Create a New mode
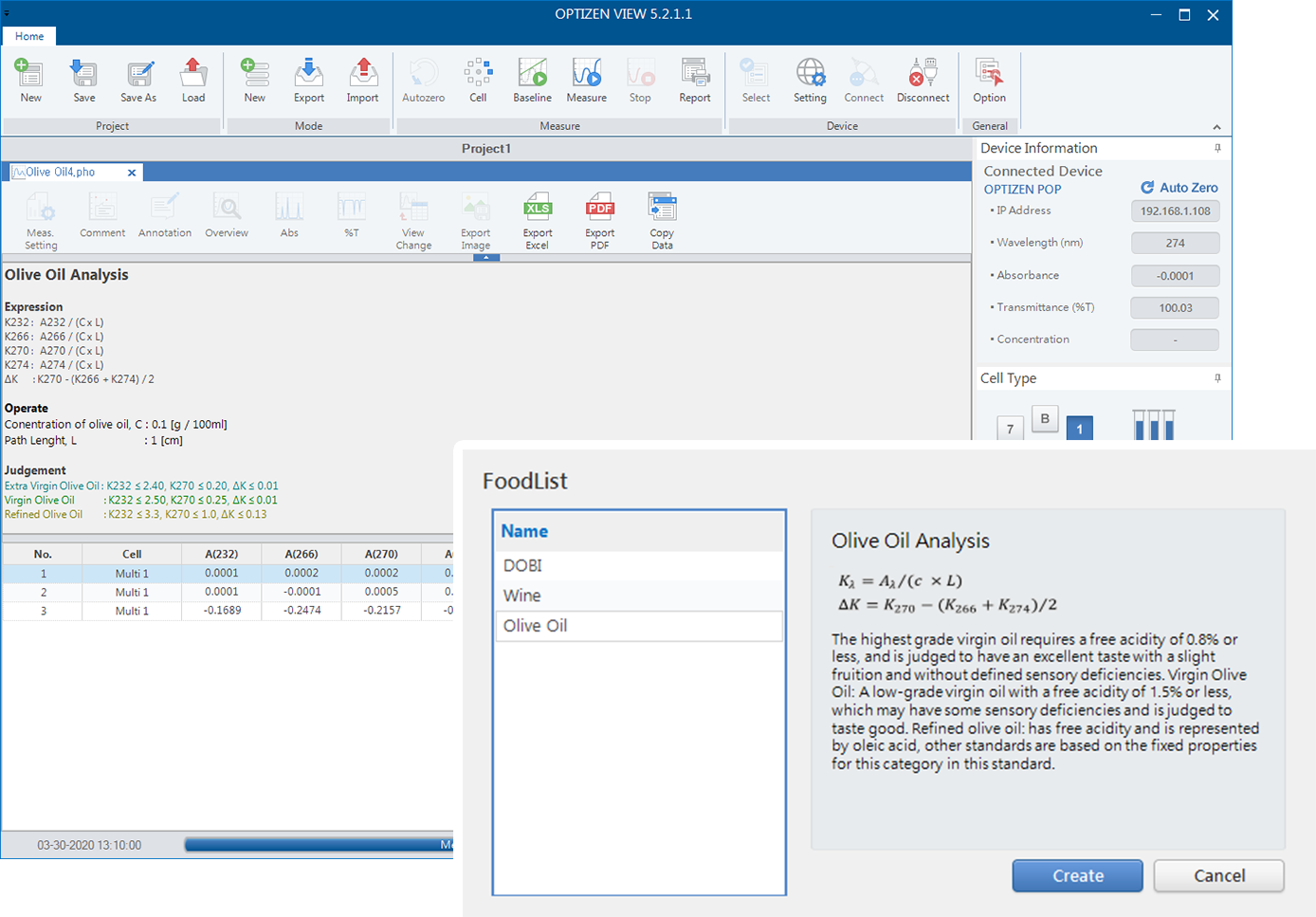The width and height of the screenshot is (1316, 917). pos(255,81)
